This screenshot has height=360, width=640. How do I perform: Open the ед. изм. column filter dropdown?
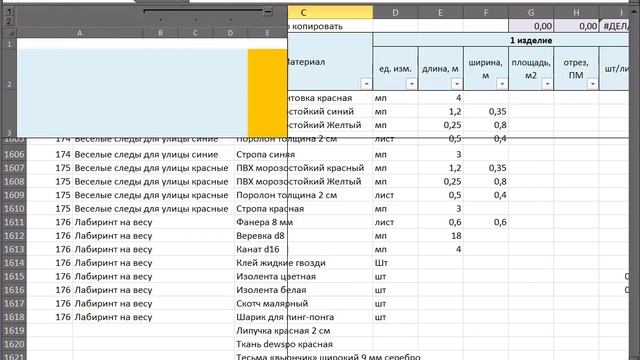pos(411,84)
